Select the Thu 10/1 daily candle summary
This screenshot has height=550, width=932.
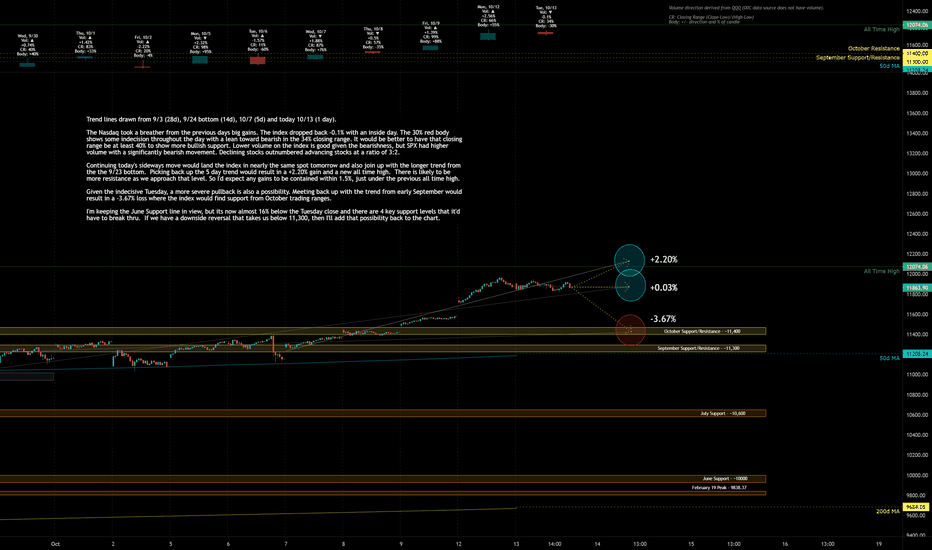click(85, 42)
